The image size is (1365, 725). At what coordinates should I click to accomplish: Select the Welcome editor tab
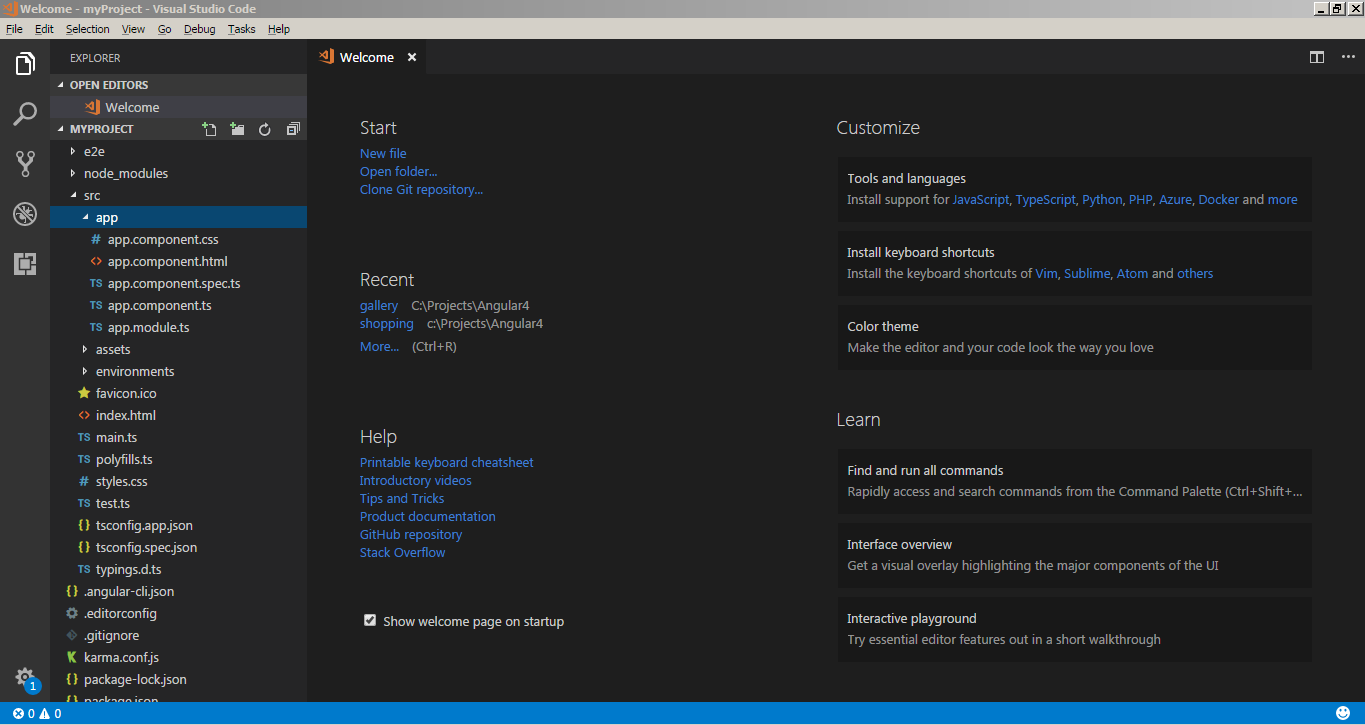click(x=368, y=57)
